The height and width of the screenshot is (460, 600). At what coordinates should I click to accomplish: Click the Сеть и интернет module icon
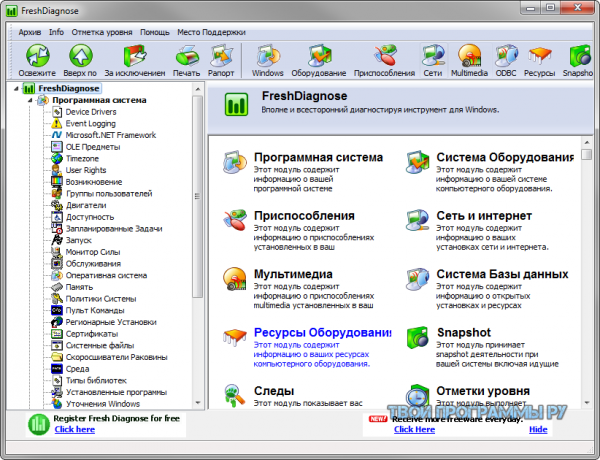(417, 220)
